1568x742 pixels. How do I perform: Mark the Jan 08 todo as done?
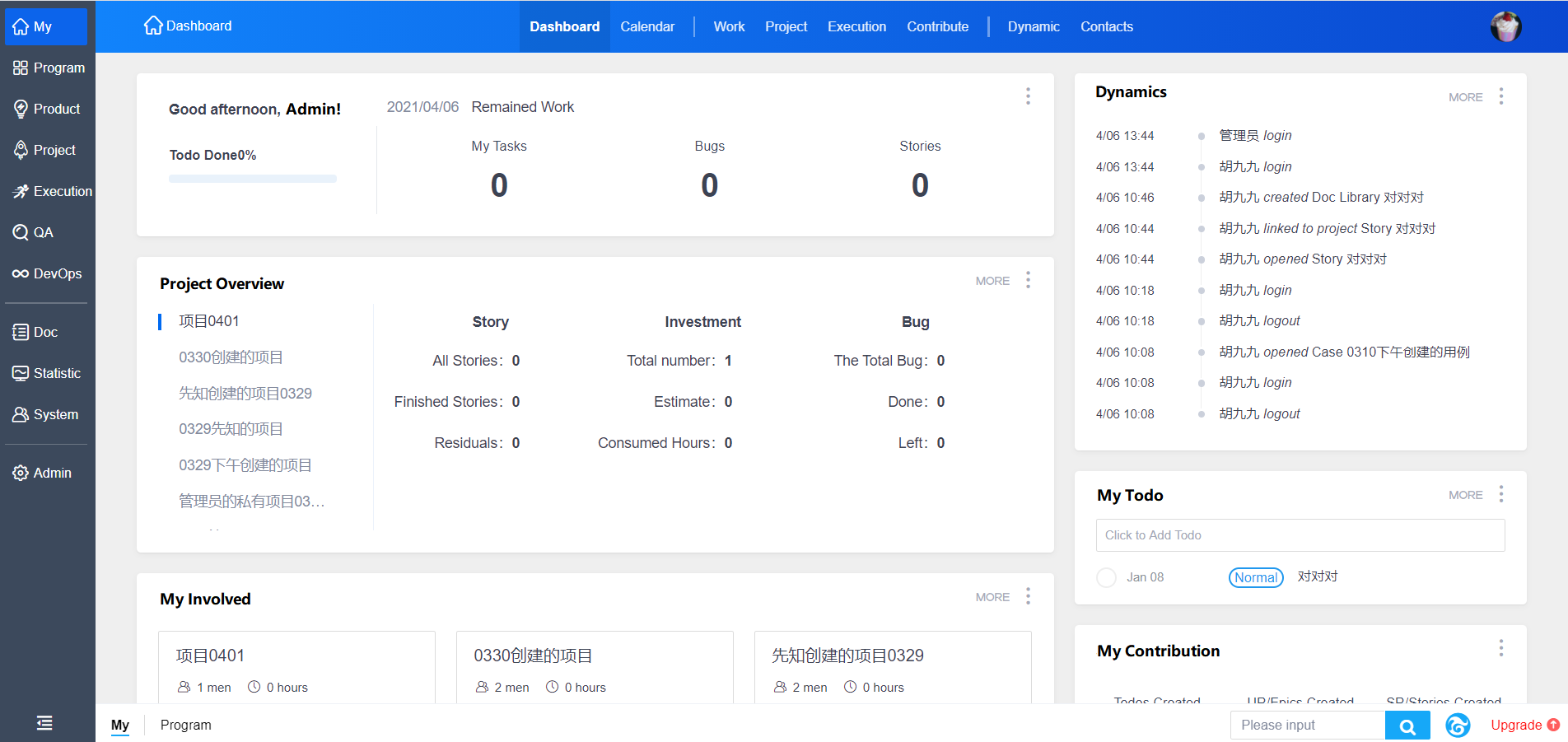click(x=1106, y=577)
